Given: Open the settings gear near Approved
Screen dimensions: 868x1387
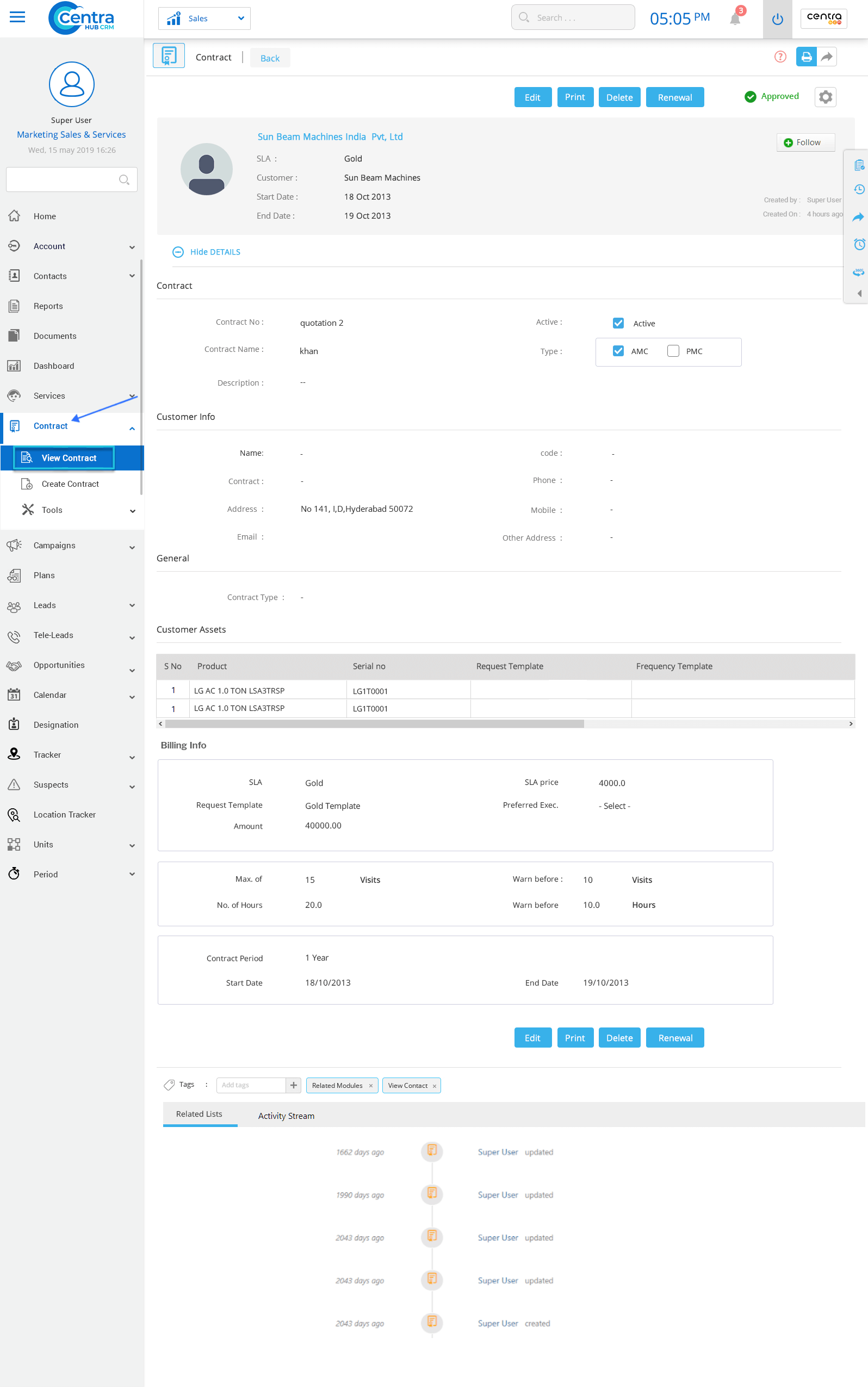Looking at the screenshot, I should [x=825, y=97].
